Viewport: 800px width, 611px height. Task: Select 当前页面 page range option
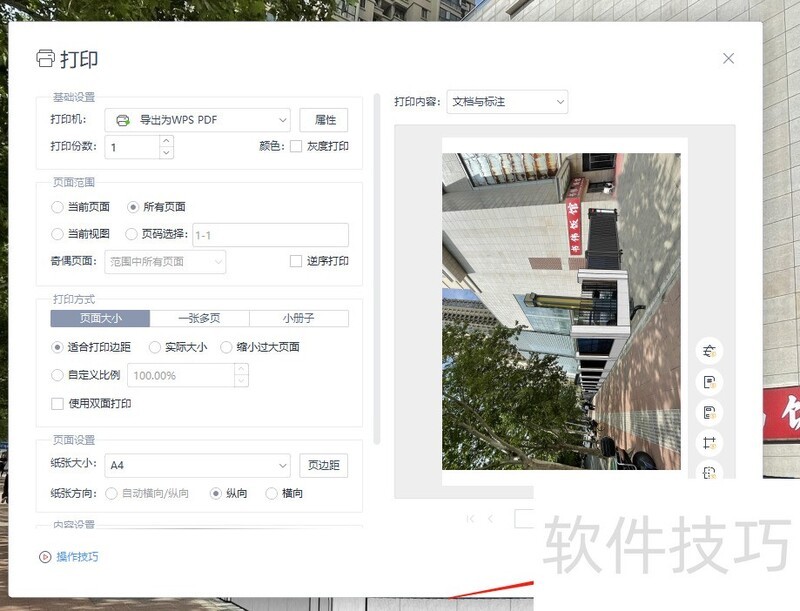tap(58, 207)
